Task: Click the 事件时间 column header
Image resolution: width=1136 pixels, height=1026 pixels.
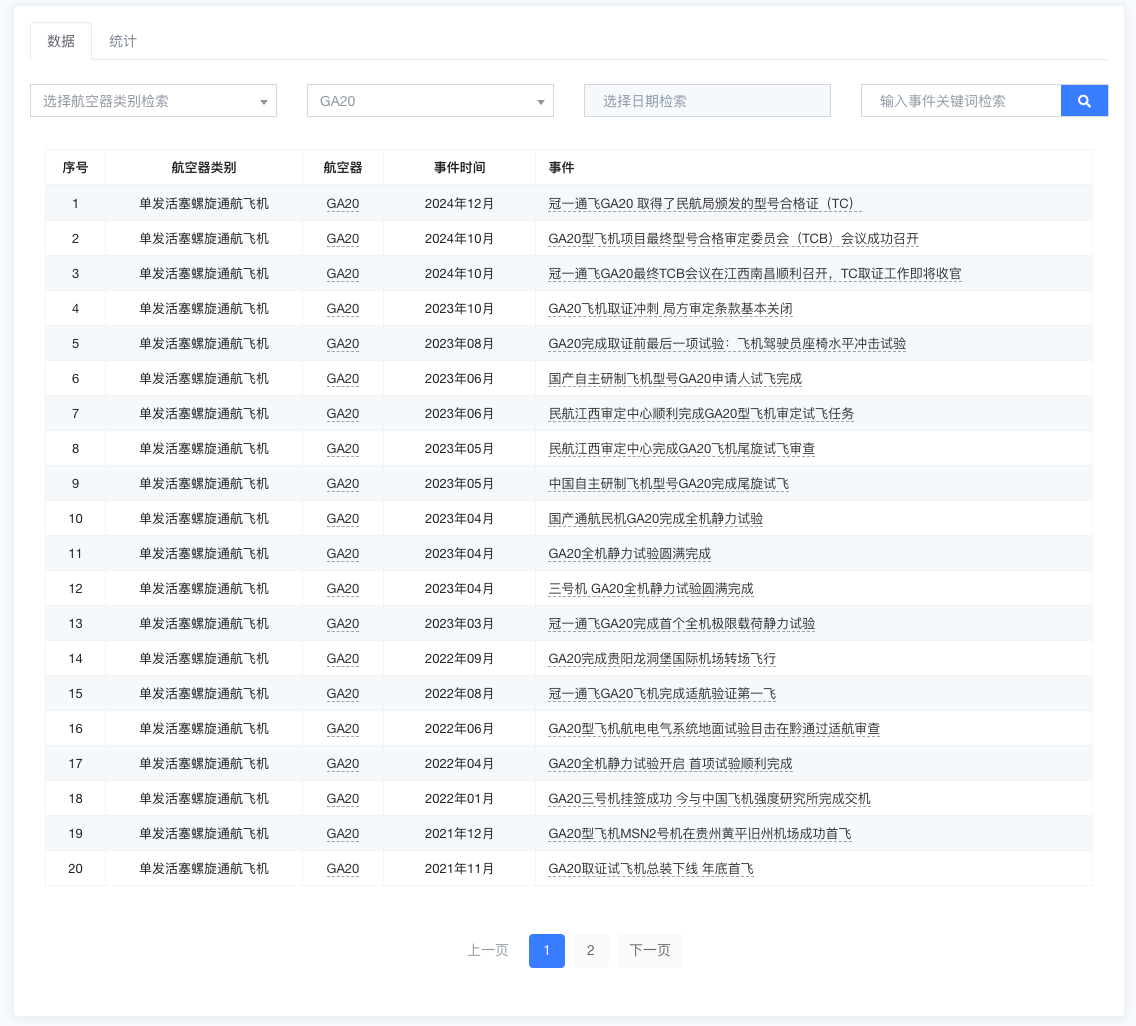Action: click(459, 167)
